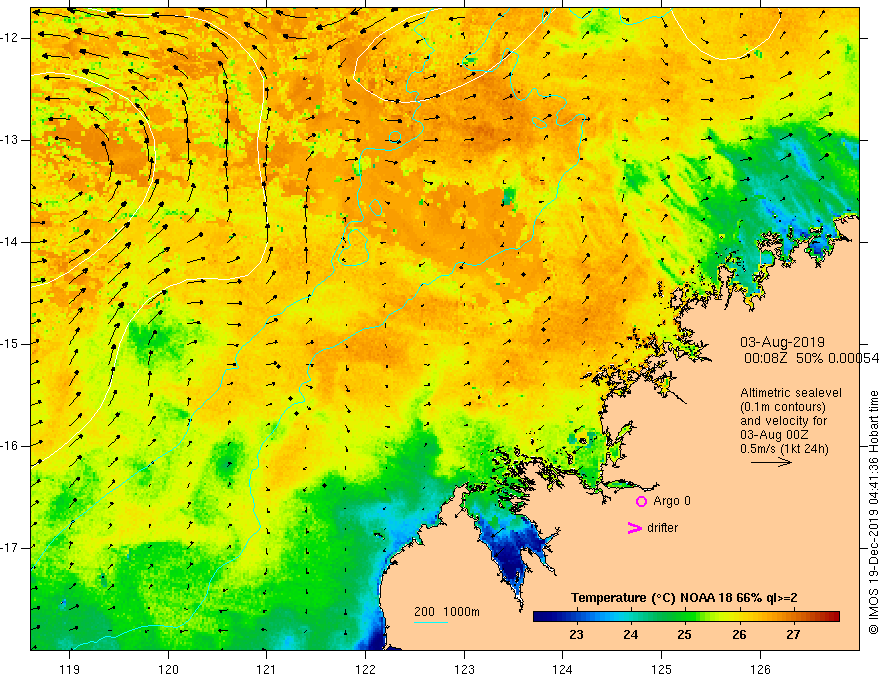Click the text 00:08Z 50% 0.00054
Screen dimensions: 880x680
(x=810, y=359)
